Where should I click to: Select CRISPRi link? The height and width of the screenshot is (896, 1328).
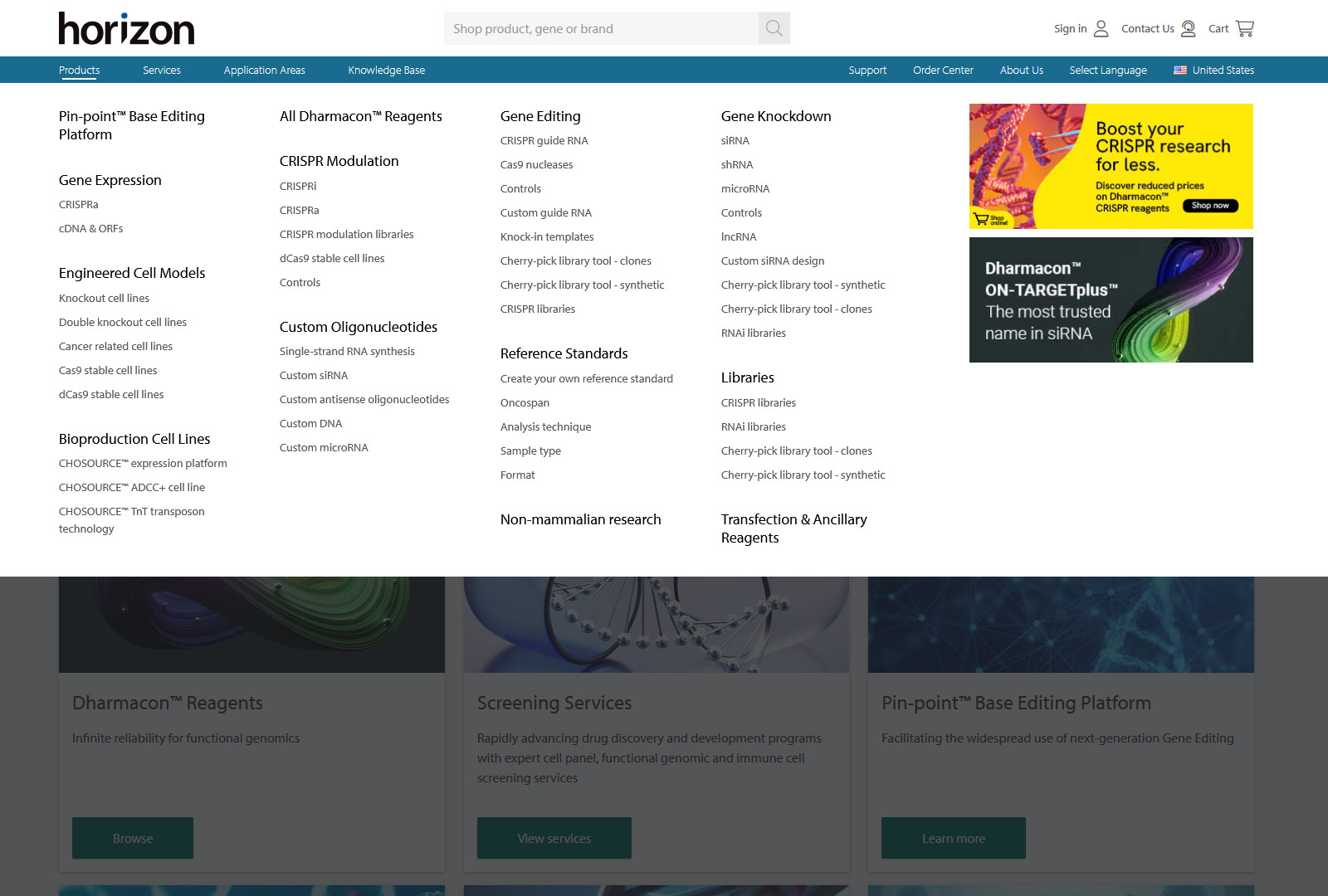click(298, 187)
